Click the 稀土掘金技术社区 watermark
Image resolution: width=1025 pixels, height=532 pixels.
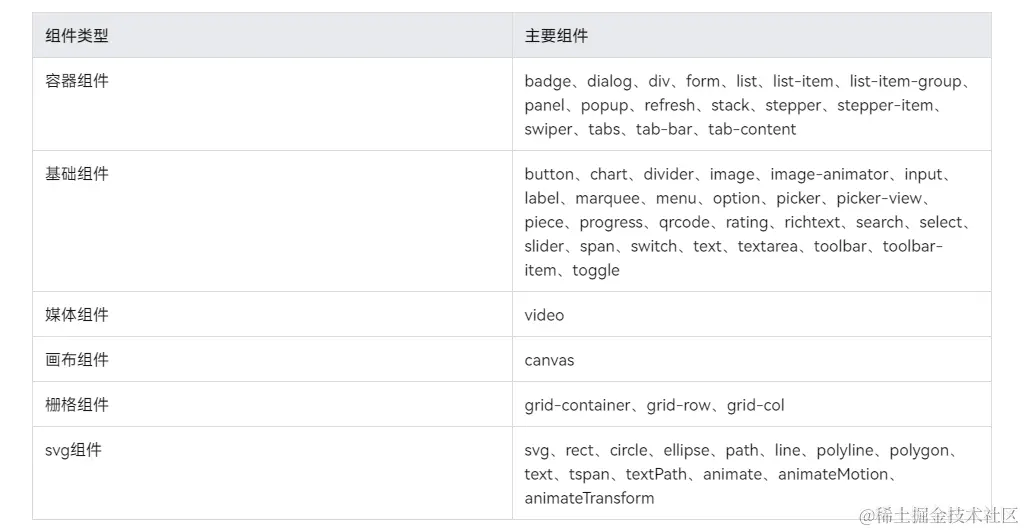pos(939,515)
